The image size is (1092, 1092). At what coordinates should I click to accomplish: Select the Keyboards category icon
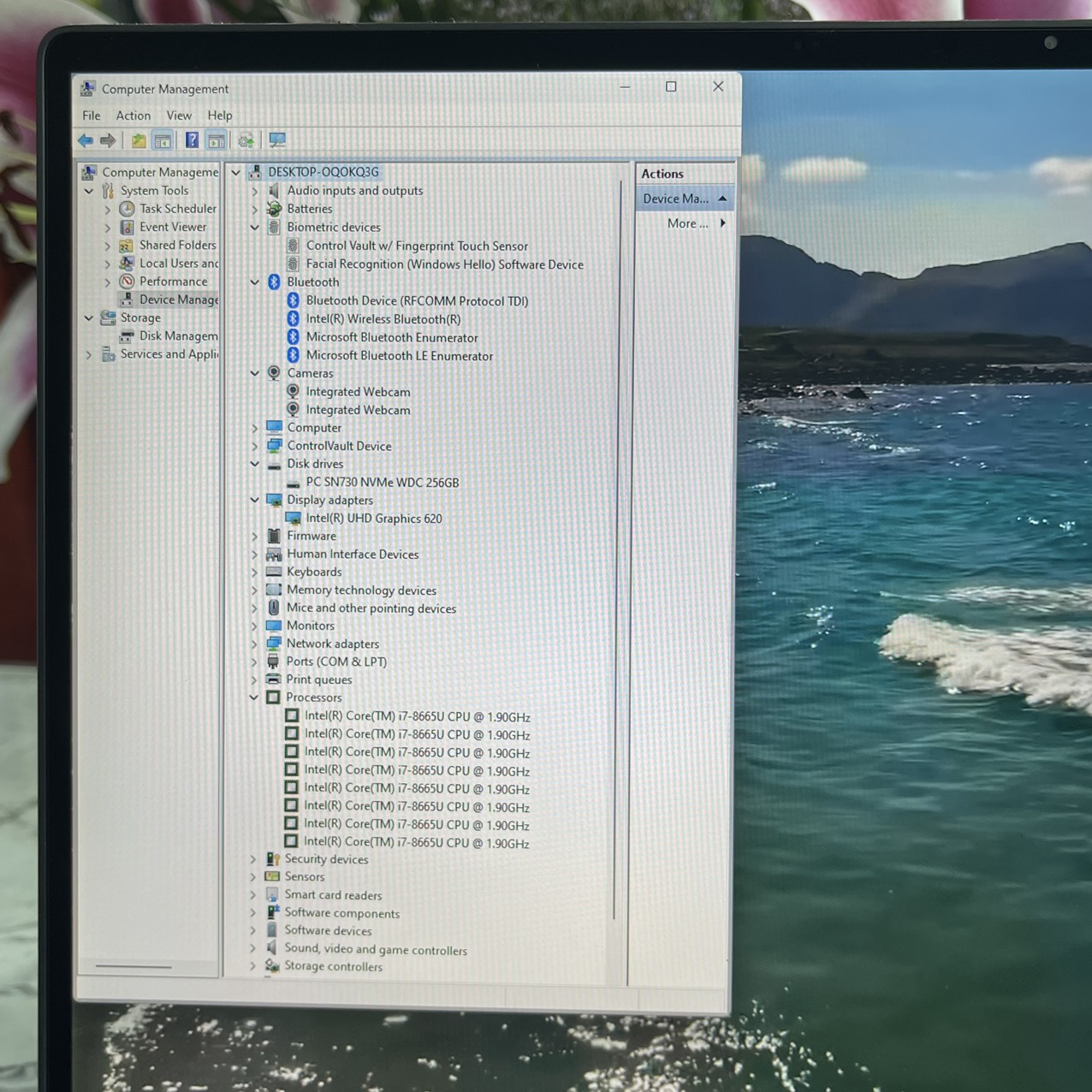274,572
